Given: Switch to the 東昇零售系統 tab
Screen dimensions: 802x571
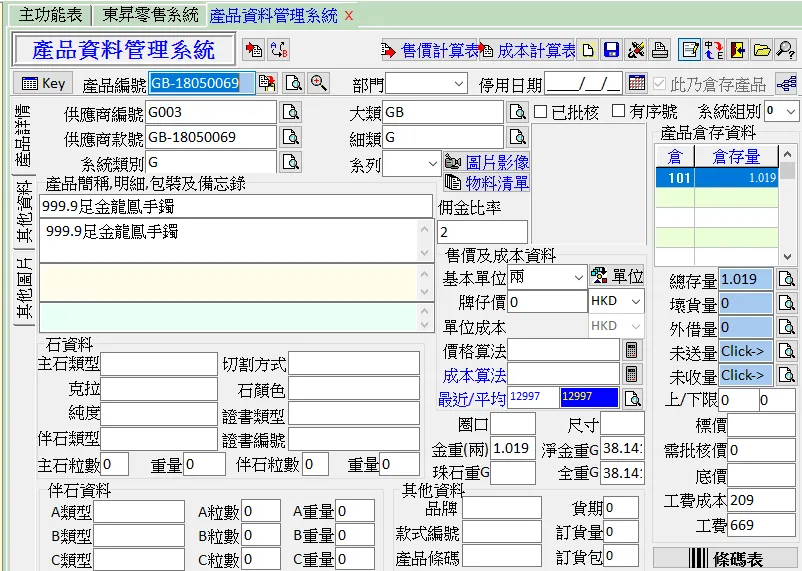Looking at the screenshot, I should pos(150,16).
